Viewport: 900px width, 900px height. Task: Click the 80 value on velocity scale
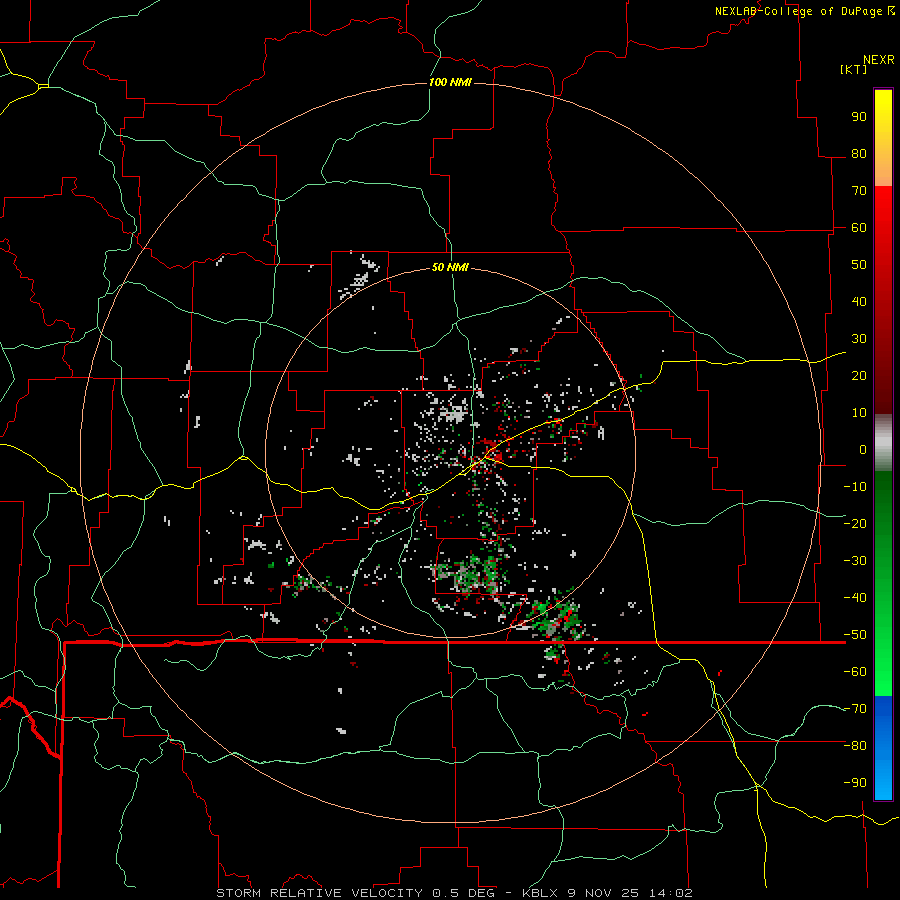(859, 153)
